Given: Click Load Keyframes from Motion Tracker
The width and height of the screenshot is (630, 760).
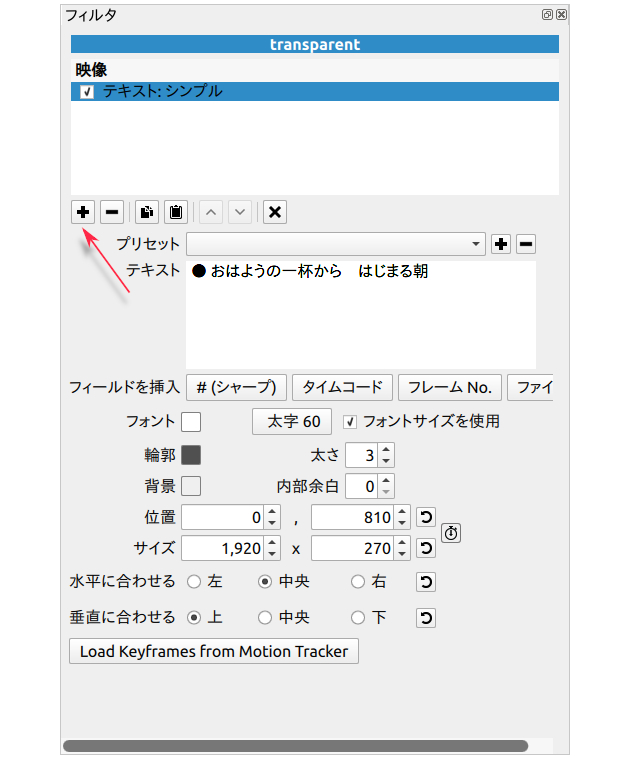Looking at the screenshot, I should 213,652.
